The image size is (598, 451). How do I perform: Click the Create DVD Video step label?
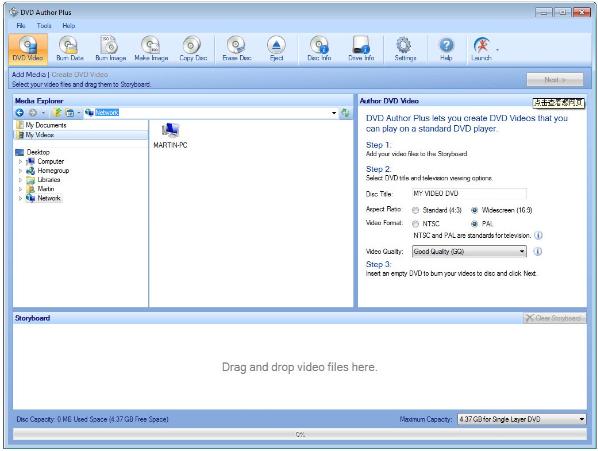80,75
